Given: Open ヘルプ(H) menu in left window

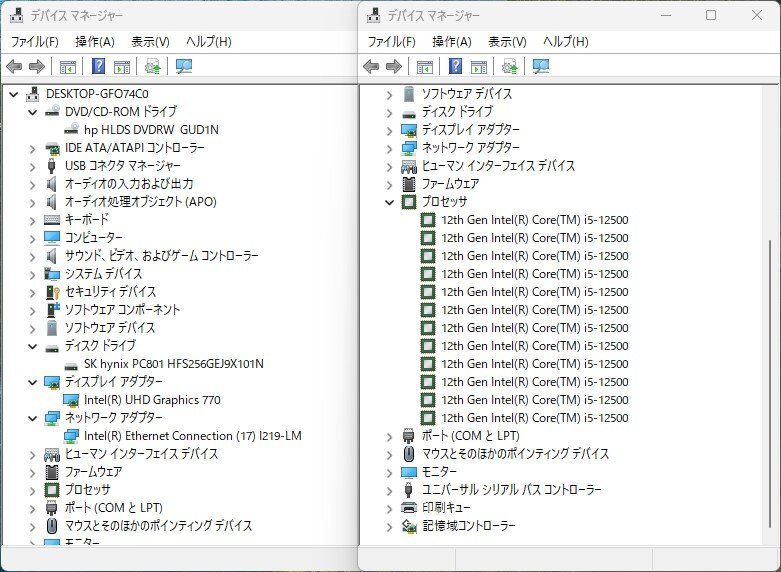Looking at the screenshot, I should (209, 41).
